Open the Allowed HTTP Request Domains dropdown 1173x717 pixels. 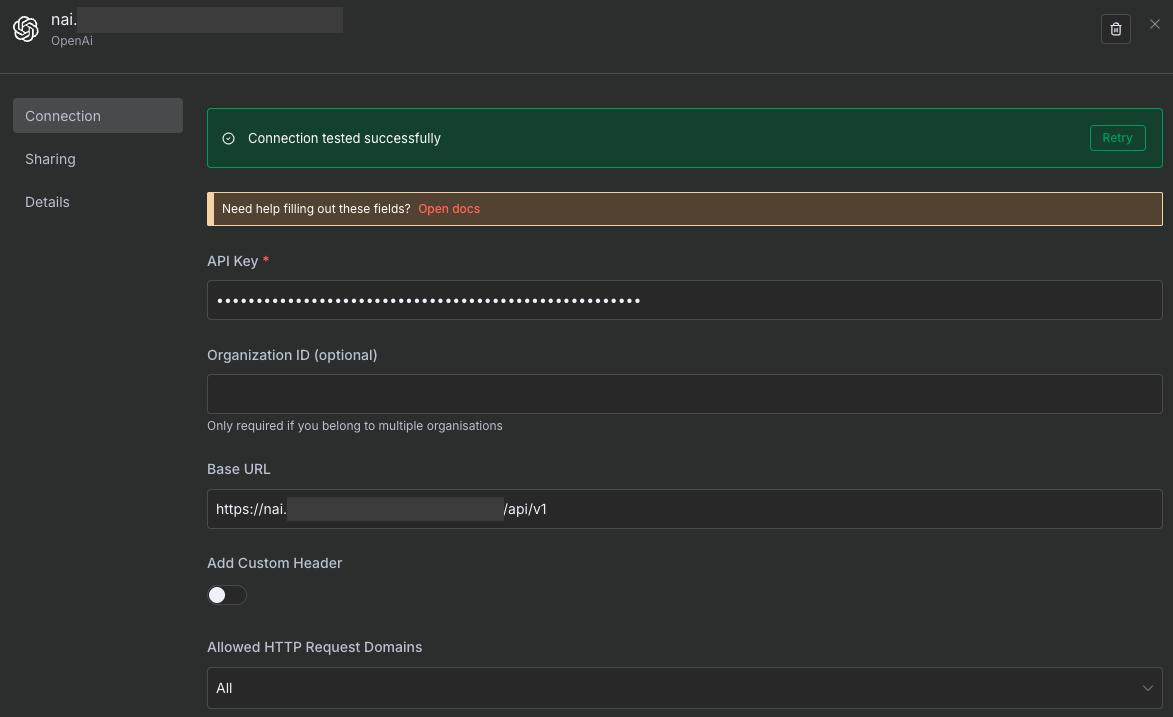pyautogui.click(x=684, y=688)
